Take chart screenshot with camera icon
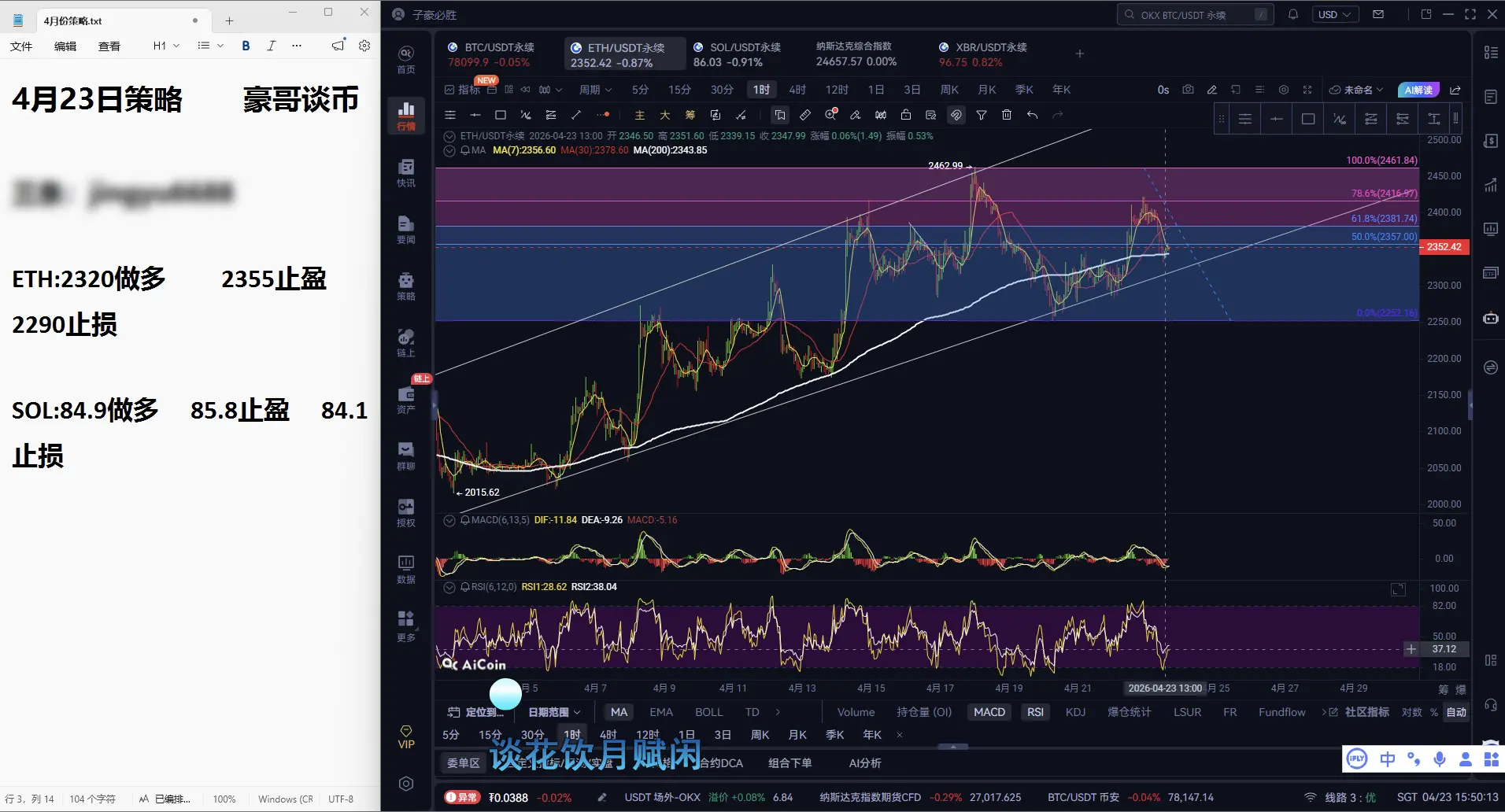 (x=1188, y=90)
